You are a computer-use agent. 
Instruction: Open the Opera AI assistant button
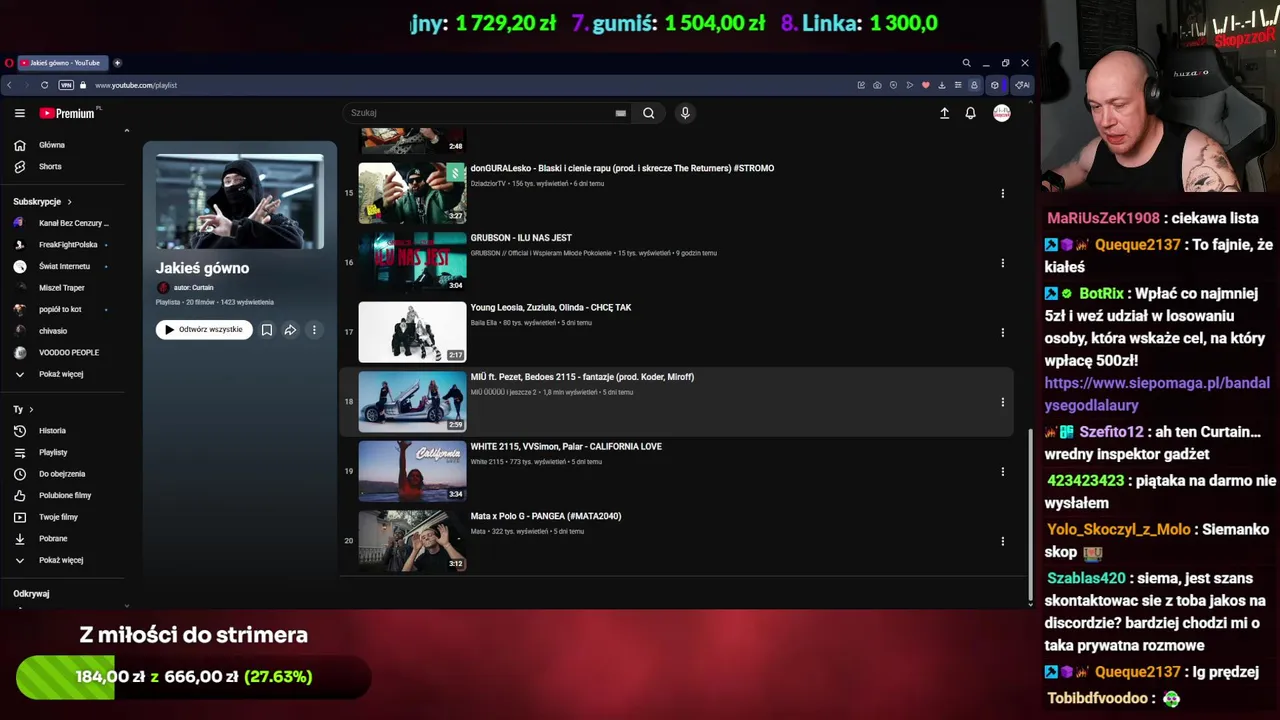click(x=1022, y=85)
